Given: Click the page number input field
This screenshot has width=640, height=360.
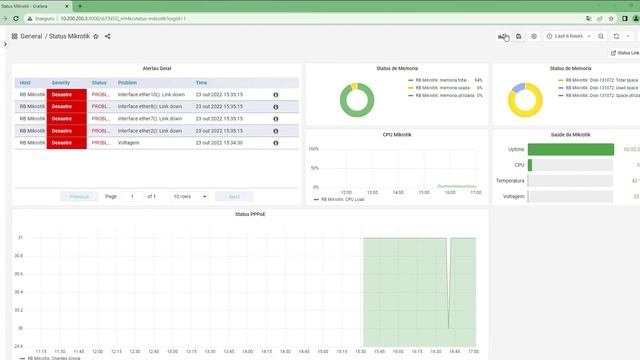Looking at the screenshot, I should coord(132,197).
